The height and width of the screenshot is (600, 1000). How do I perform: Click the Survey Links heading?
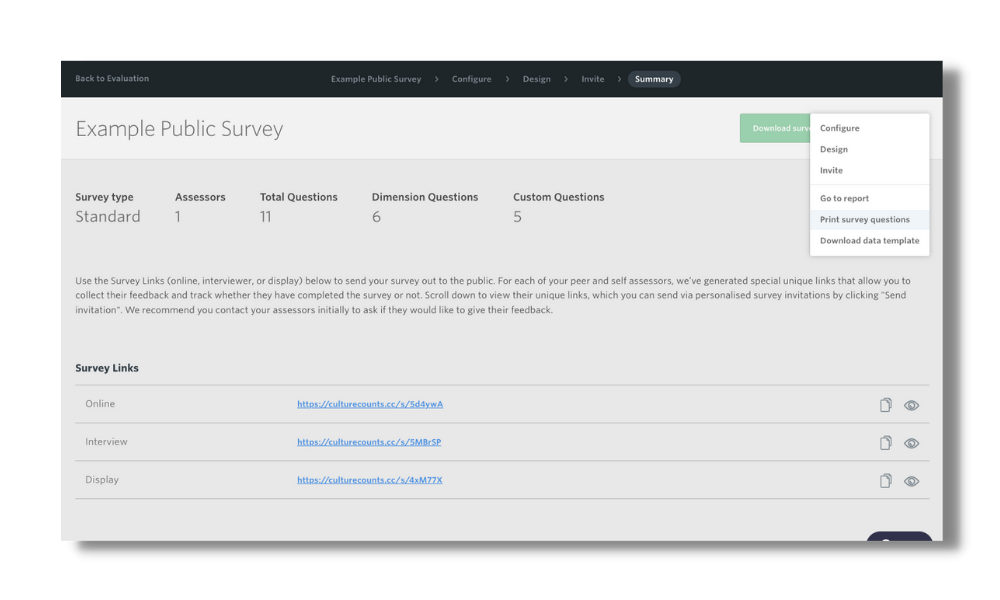(107, 368)
